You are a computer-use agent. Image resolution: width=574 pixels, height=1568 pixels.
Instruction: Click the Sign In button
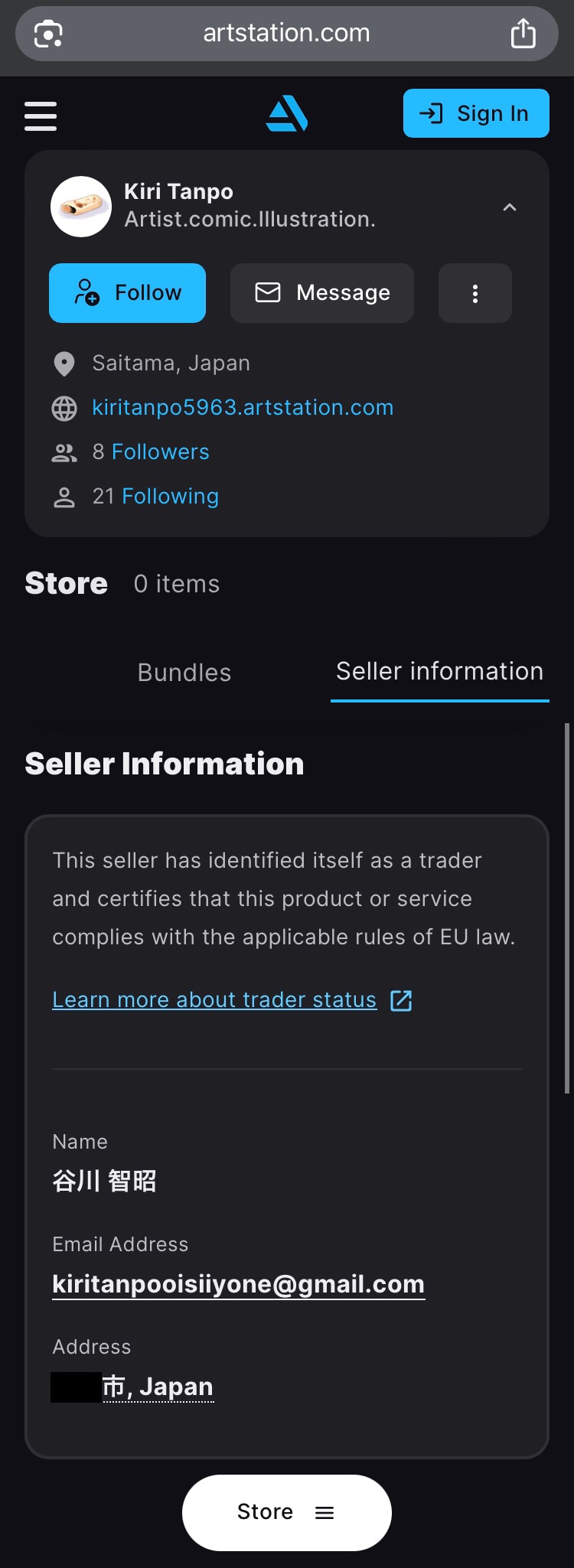pos(476,114)
